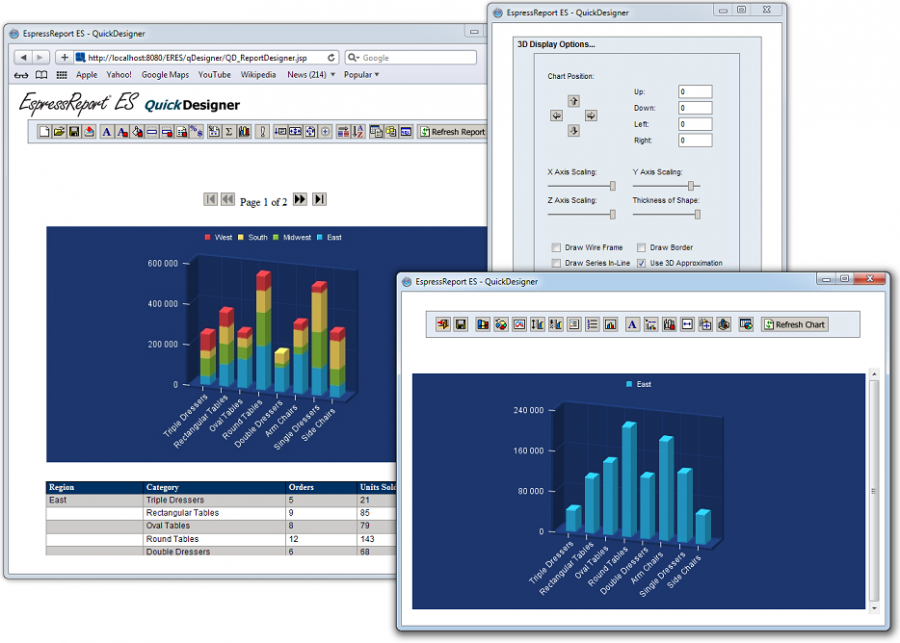
Task: Click the line chart icon in chart toolbar
Action: pyautogui.click(x=519, y=325)
